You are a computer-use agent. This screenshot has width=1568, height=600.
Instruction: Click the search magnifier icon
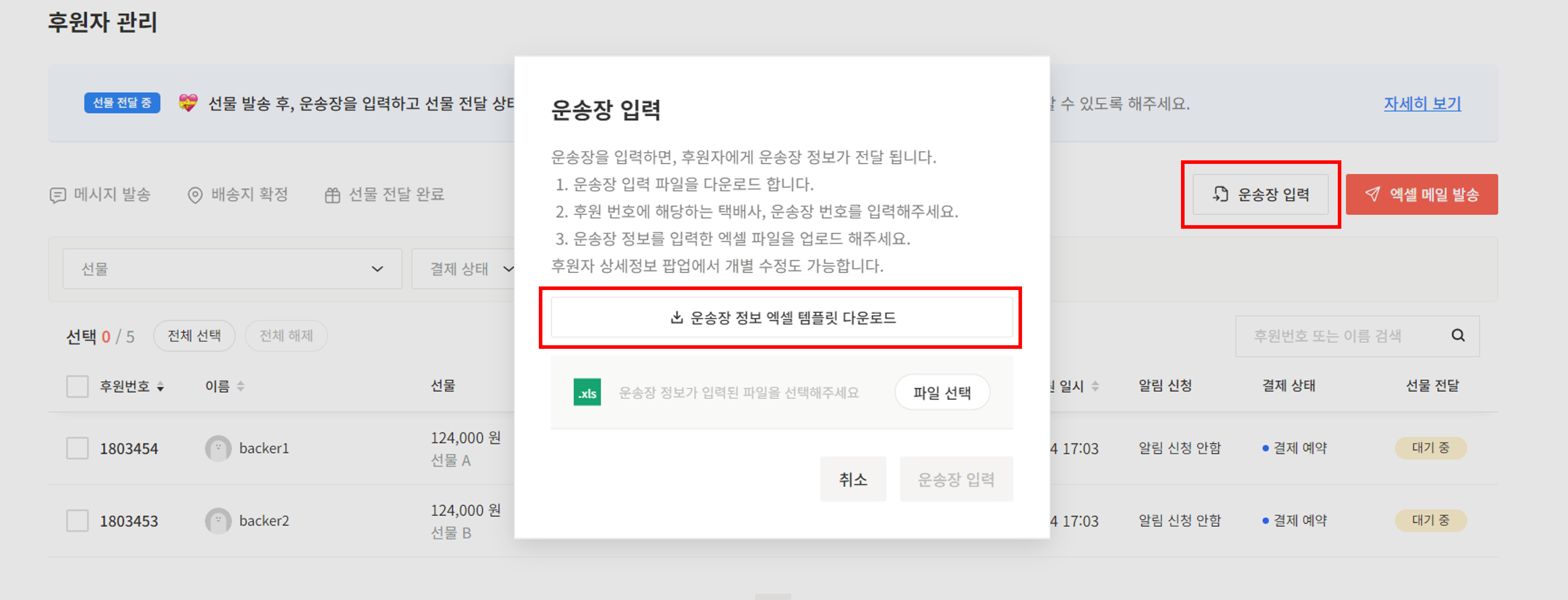point(1458,335)
